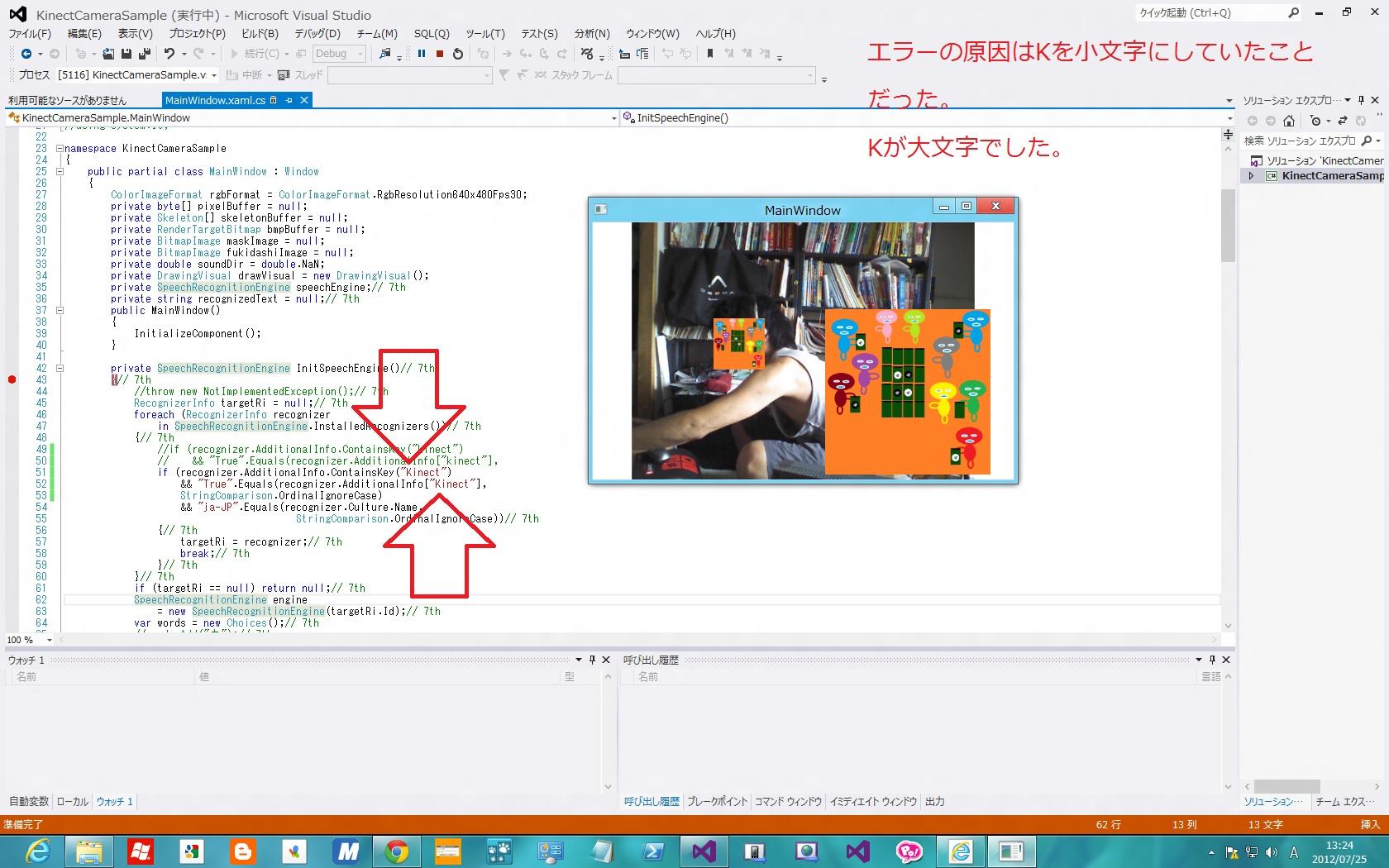This screenshot has height=868, width=1389.
Task: Click the Undo arrow icon
Action: pos(169,54)
